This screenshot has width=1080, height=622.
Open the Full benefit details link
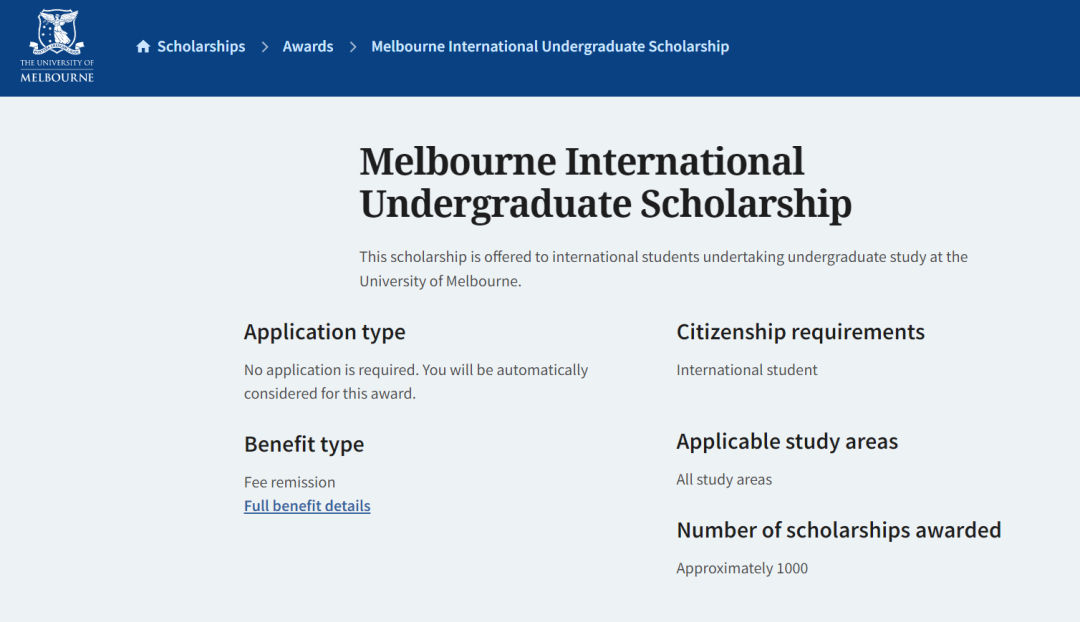point(307,506)
